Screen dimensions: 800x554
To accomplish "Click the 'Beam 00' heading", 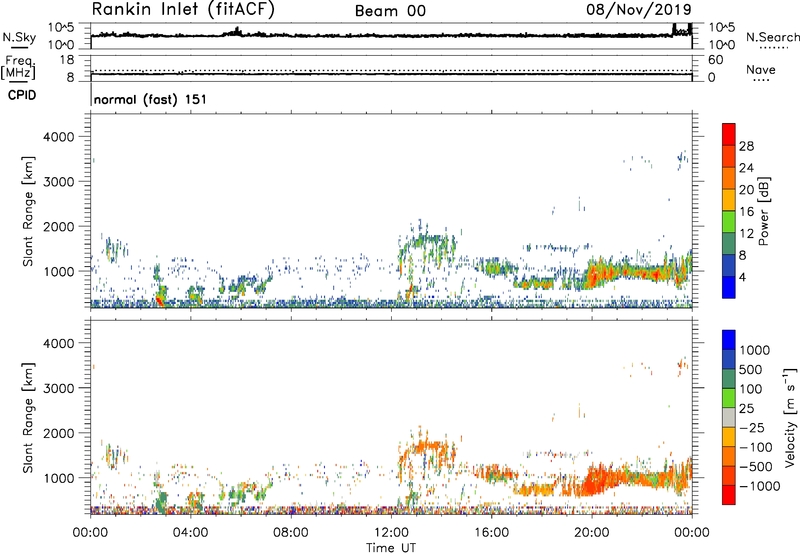I will pos(390,11).
